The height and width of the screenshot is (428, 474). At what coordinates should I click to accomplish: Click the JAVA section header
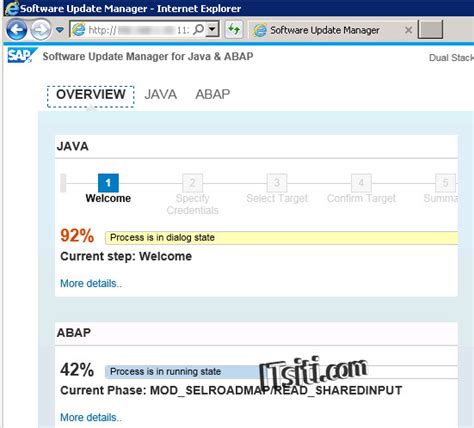coord(73,146)
